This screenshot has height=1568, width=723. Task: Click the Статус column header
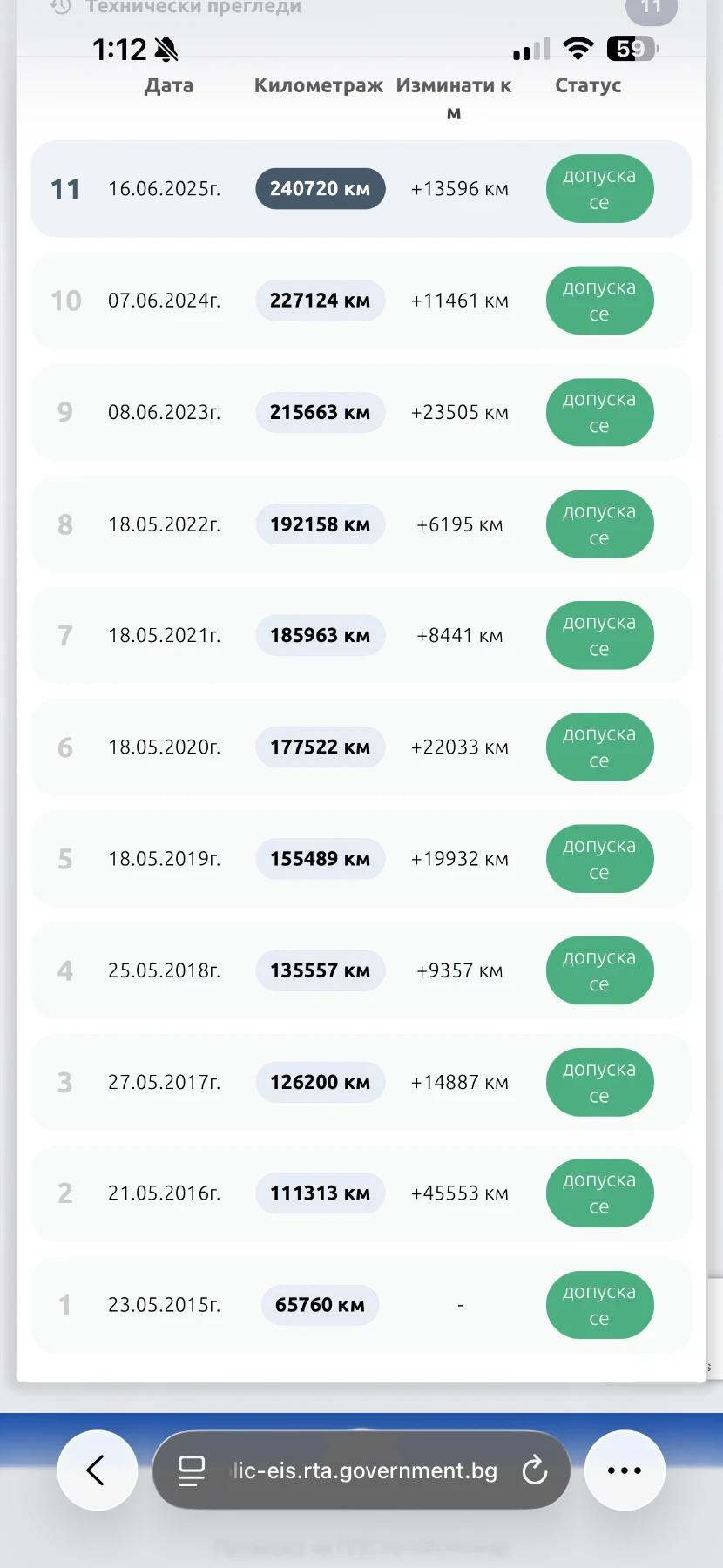tap(588, 85)
